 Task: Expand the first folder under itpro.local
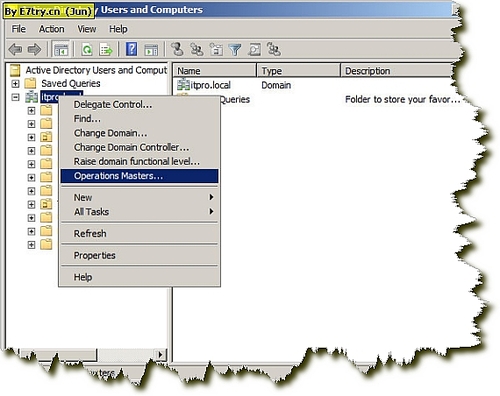click(31, 110)
